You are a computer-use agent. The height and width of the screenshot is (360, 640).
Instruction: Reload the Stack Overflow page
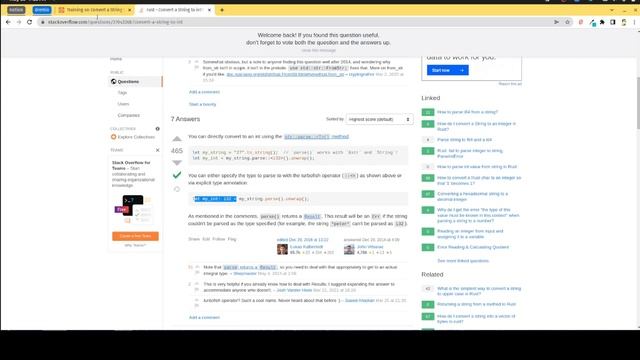[x=29, y=22]
